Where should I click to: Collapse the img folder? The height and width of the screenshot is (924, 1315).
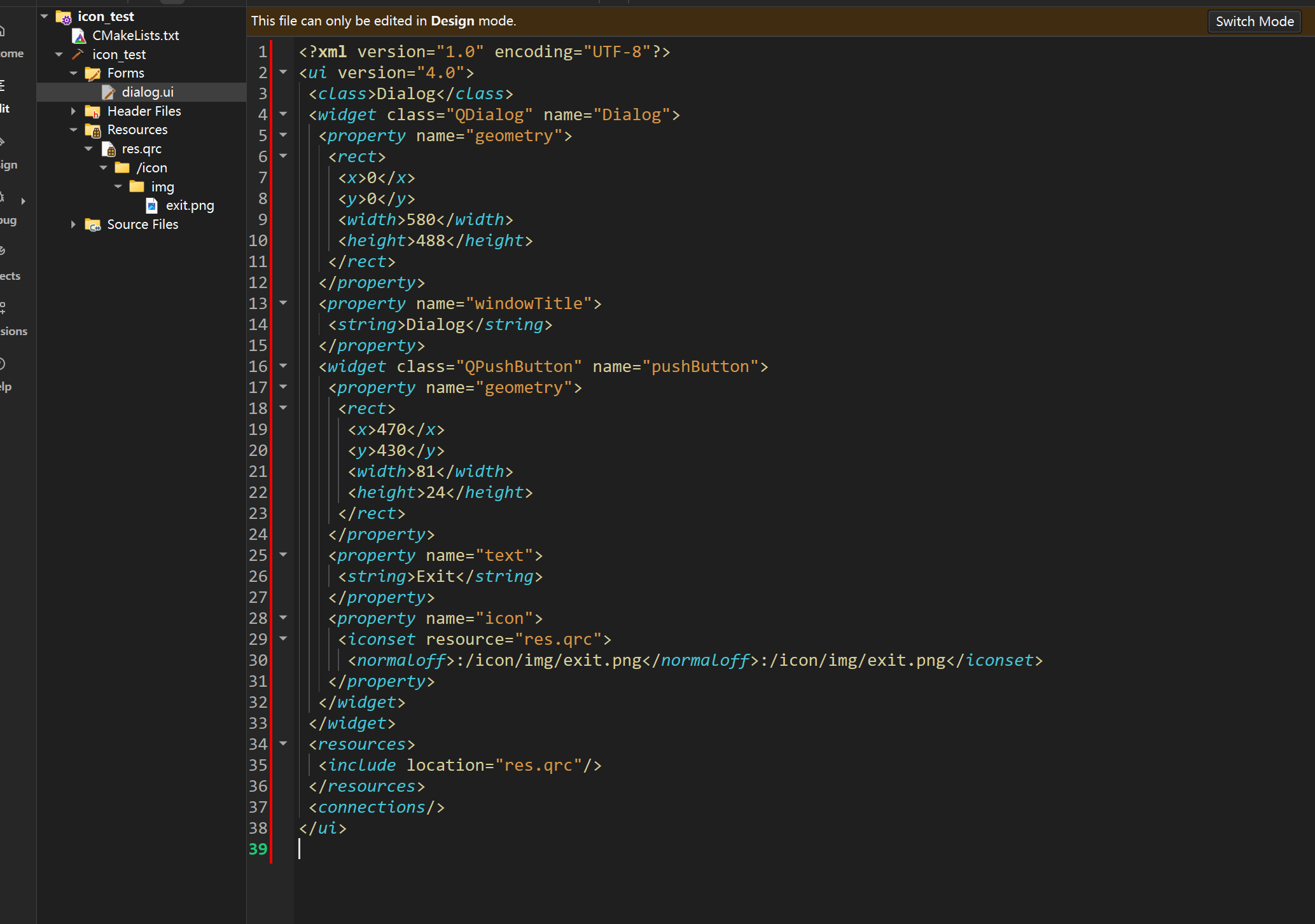pyautogui.click(x=118, y=186)
